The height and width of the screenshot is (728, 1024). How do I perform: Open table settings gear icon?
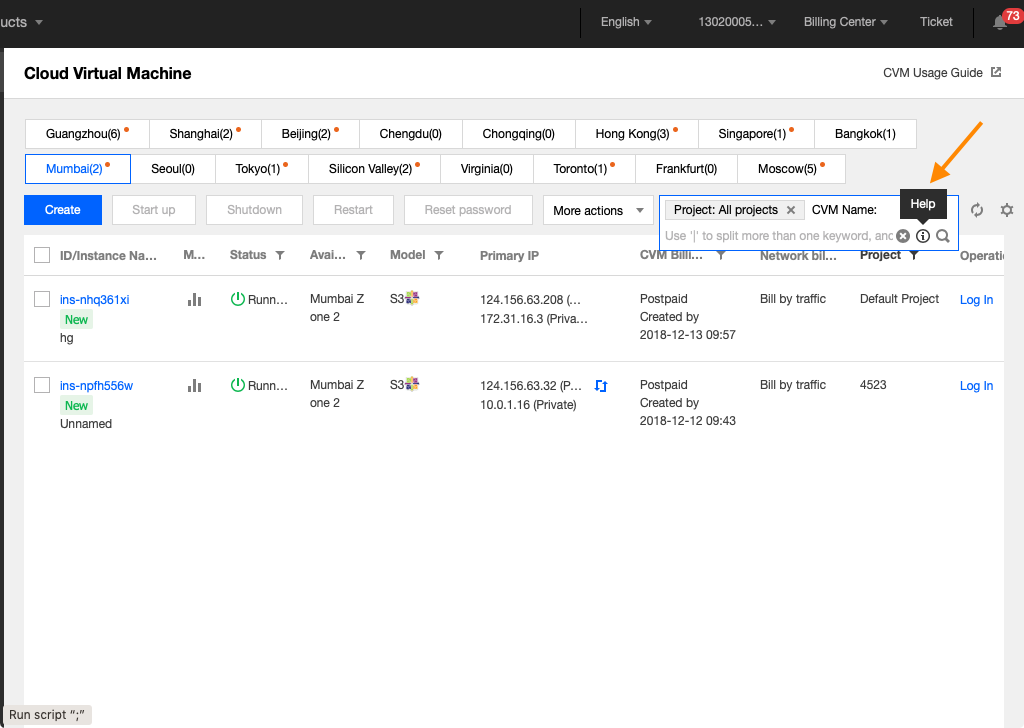point(1006,210)
